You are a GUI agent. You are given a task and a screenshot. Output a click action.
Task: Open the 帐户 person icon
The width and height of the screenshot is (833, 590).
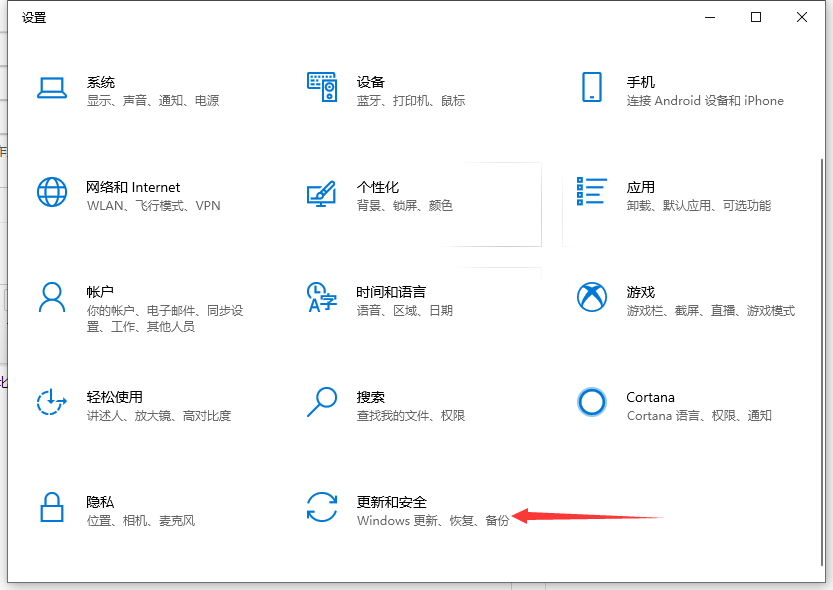click(52, 297)
